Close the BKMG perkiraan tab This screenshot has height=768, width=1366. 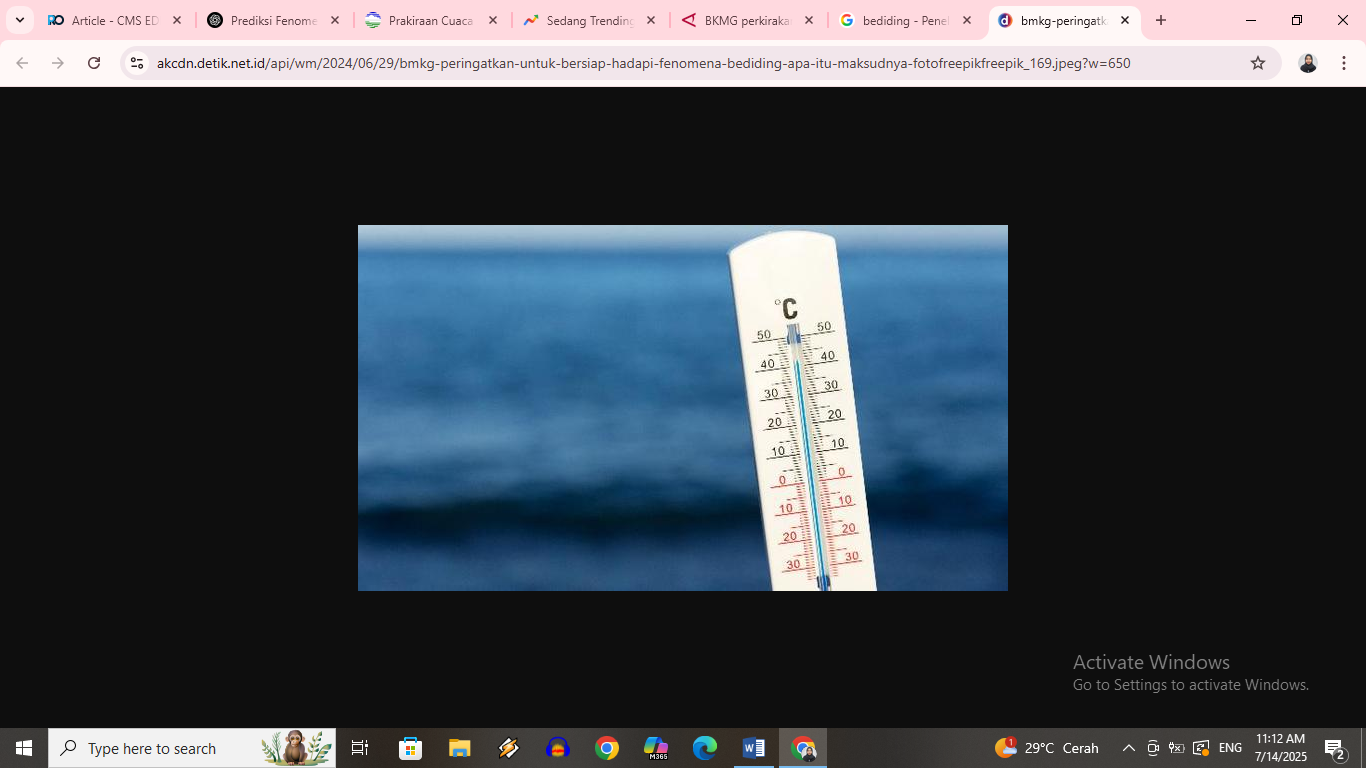click(809, 20)
